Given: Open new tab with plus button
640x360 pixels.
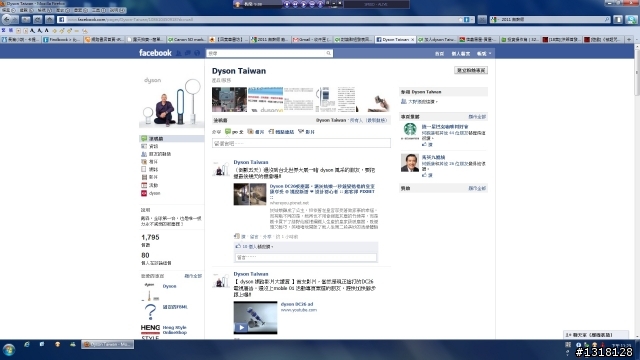Looking at the screenshot, I should pos(629,40).
